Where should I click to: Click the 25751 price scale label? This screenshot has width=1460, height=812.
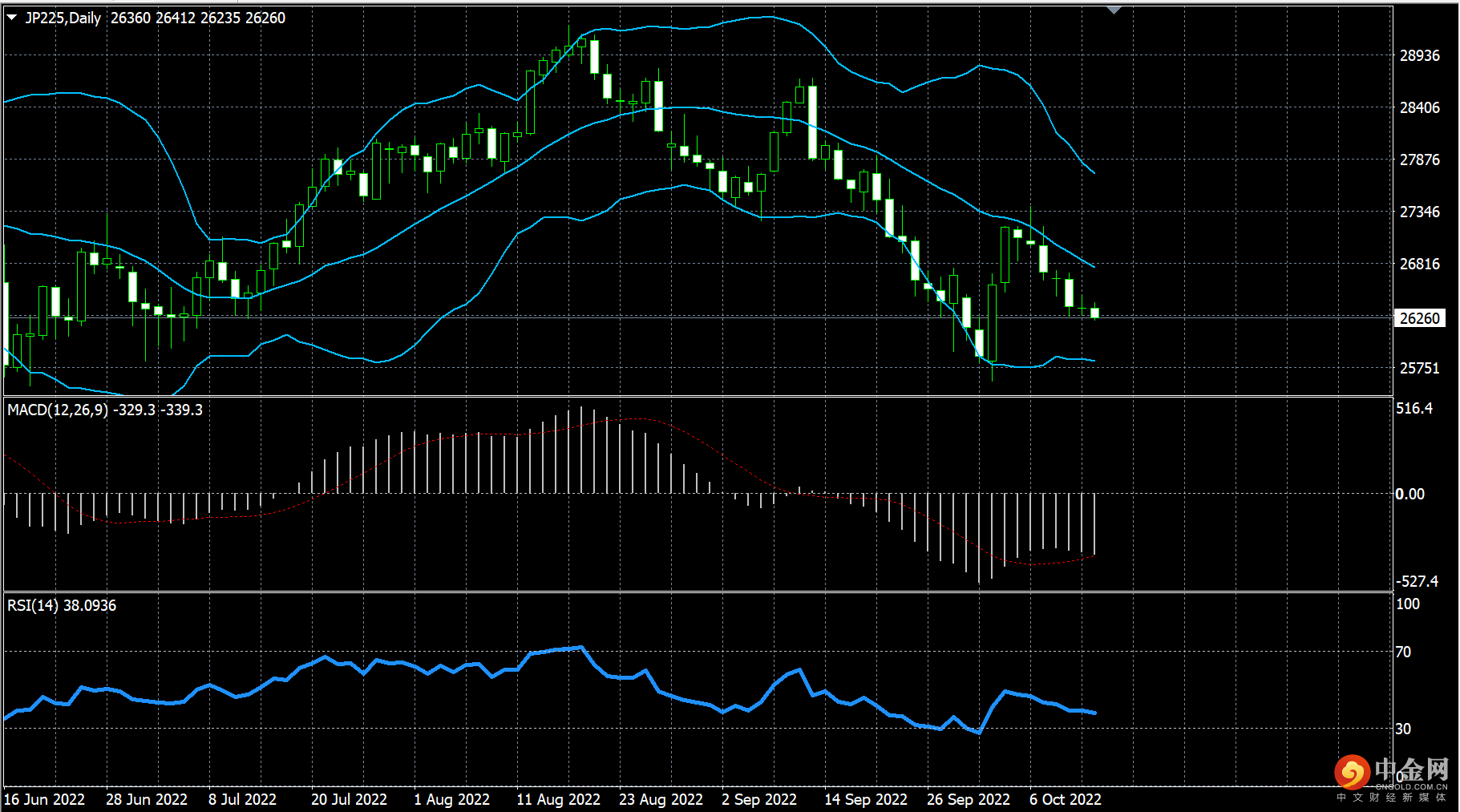point(1419,368)
